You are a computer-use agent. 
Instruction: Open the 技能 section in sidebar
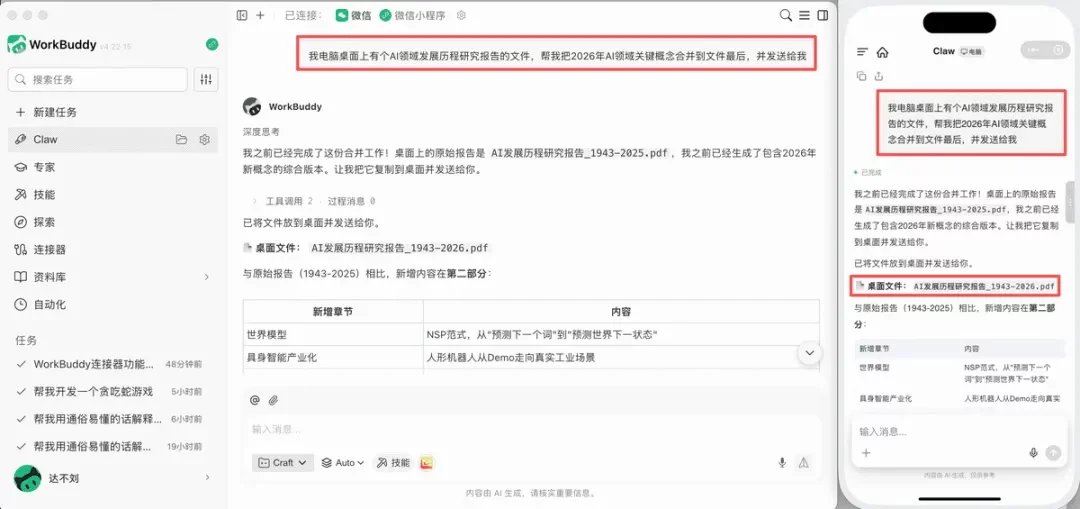[113, 194]
